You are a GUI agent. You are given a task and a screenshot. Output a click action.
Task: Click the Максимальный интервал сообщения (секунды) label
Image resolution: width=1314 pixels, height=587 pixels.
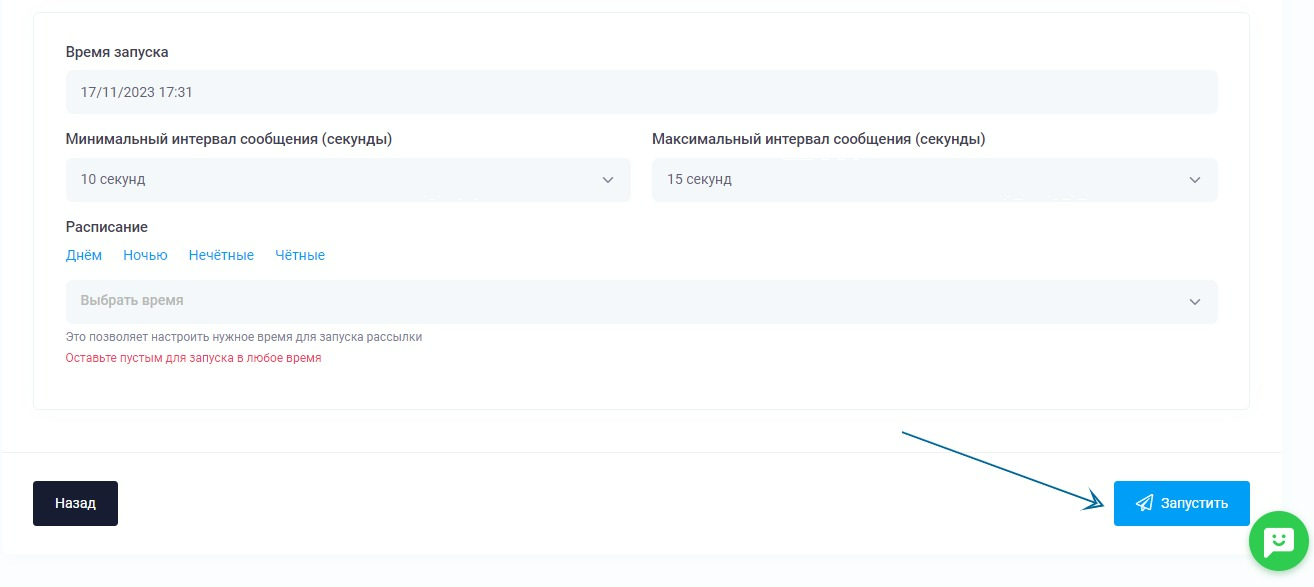pos(819,139)
